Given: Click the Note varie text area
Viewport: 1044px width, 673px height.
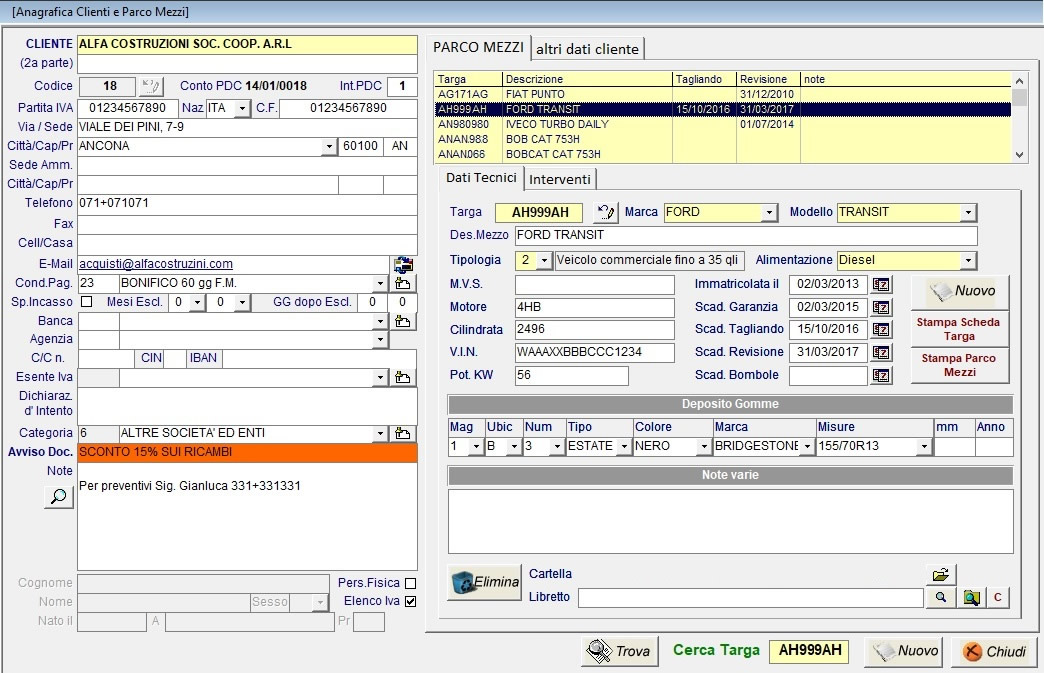Looking at the screenshot, I should pyautogui.click(x=730, y=522).
